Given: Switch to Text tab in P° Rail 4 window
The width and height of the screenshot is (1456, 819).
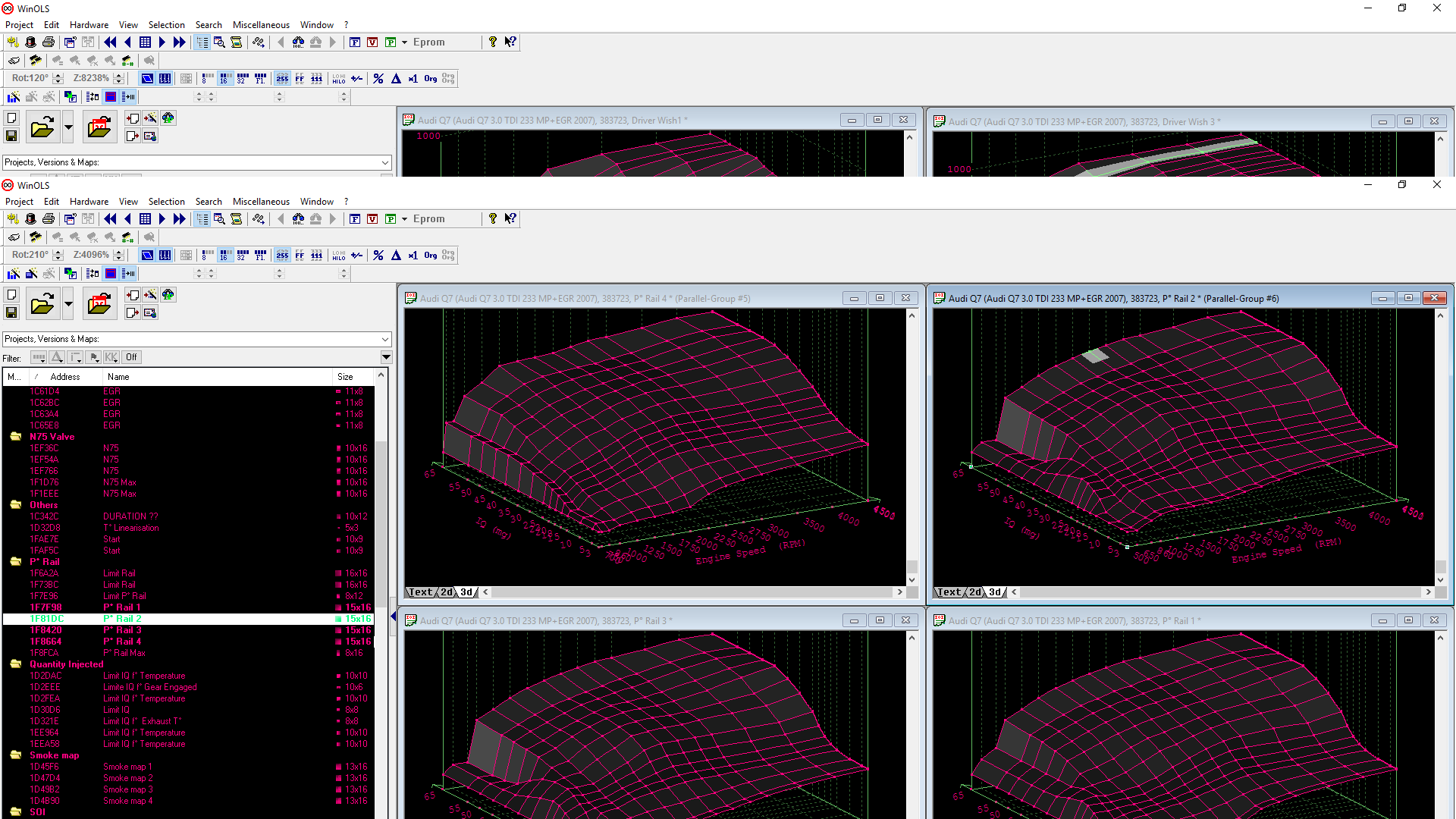Looking at the screenshot, I should tap(419, 592).
